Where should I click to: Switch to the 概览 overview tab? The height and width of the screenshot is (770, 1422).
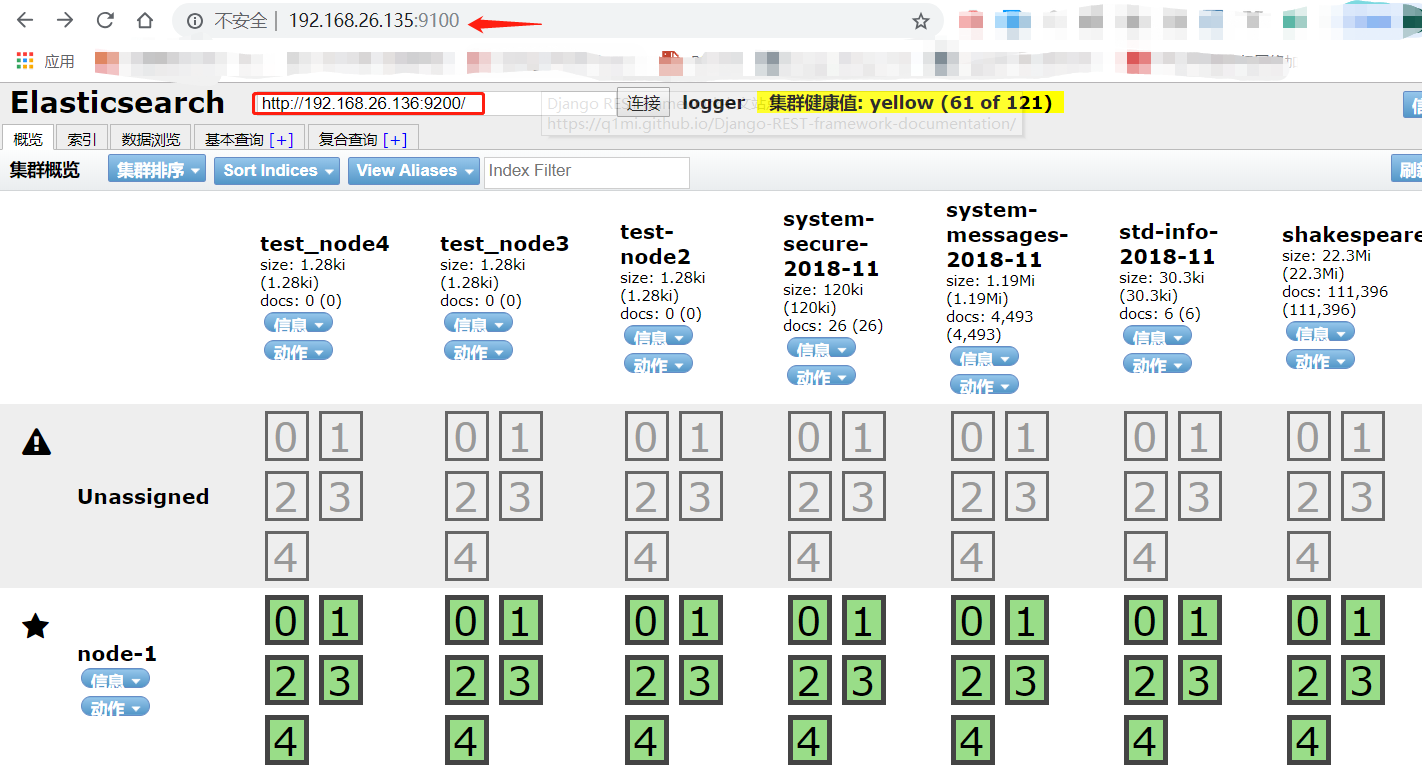28,139
